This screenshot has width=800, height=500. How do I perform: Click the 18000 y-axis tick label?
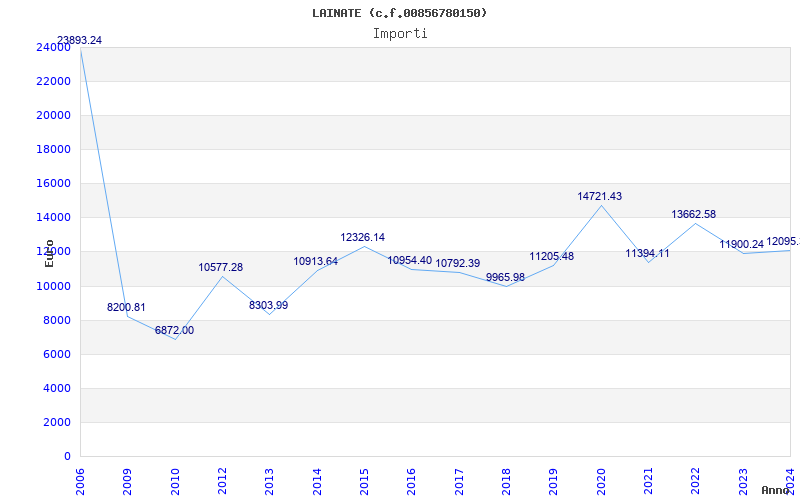54,149
